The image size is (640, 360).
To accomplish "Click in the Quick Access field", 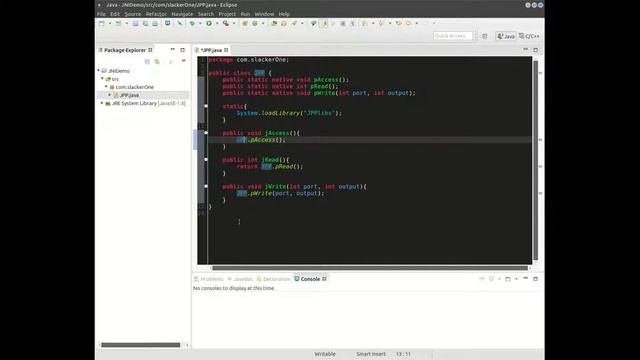I will tap(453, 36).
